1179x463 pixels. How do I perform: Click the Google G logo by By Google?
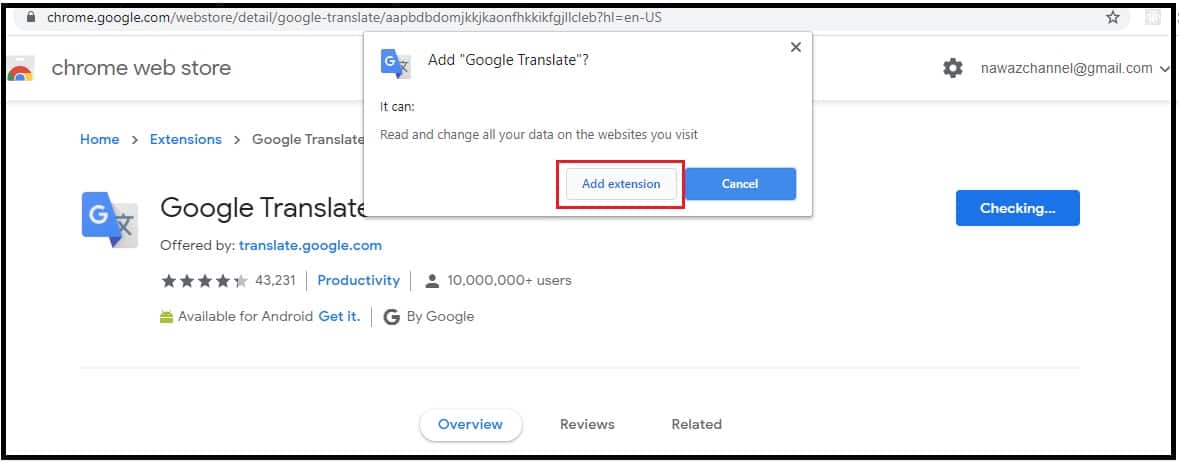[x=391, y=317]
